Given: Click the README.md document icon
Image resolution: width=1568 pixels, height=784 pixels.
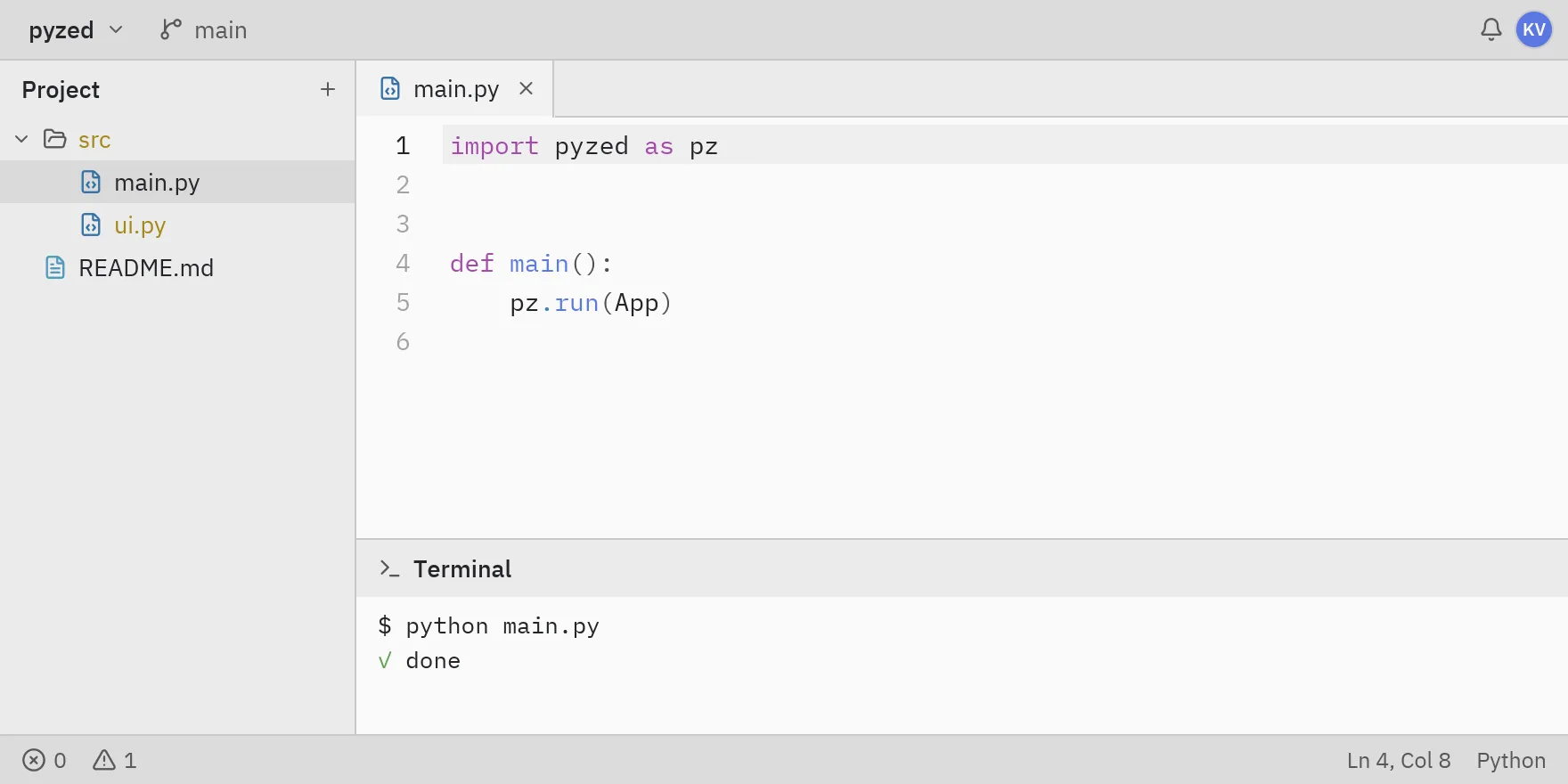Looking at the screenshot, I should (55, 268).
